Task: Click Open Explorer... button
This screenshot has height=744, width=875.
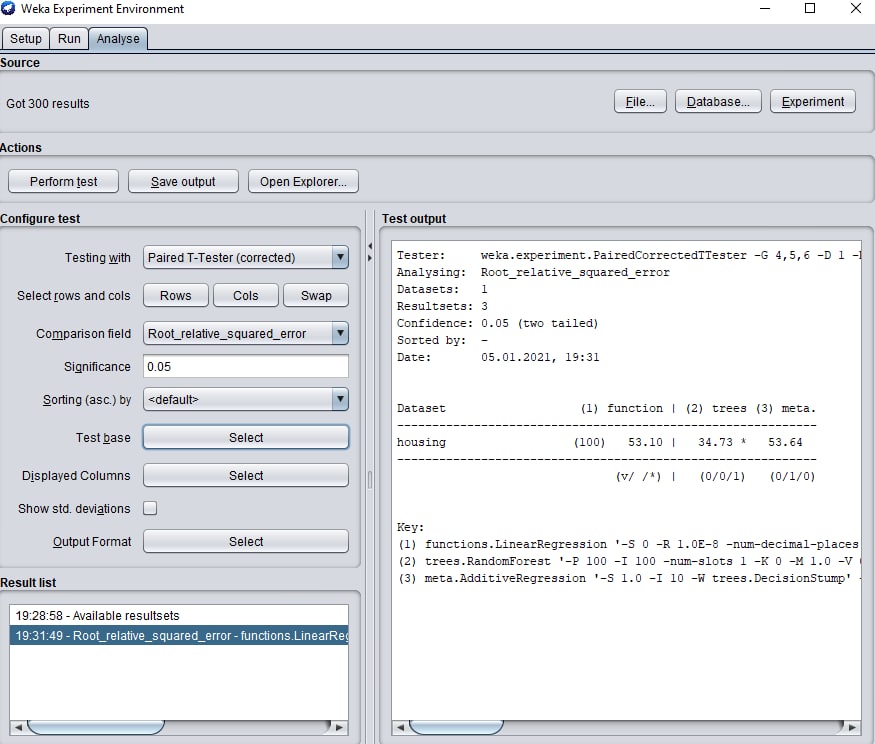Action: tap(303, 181)
